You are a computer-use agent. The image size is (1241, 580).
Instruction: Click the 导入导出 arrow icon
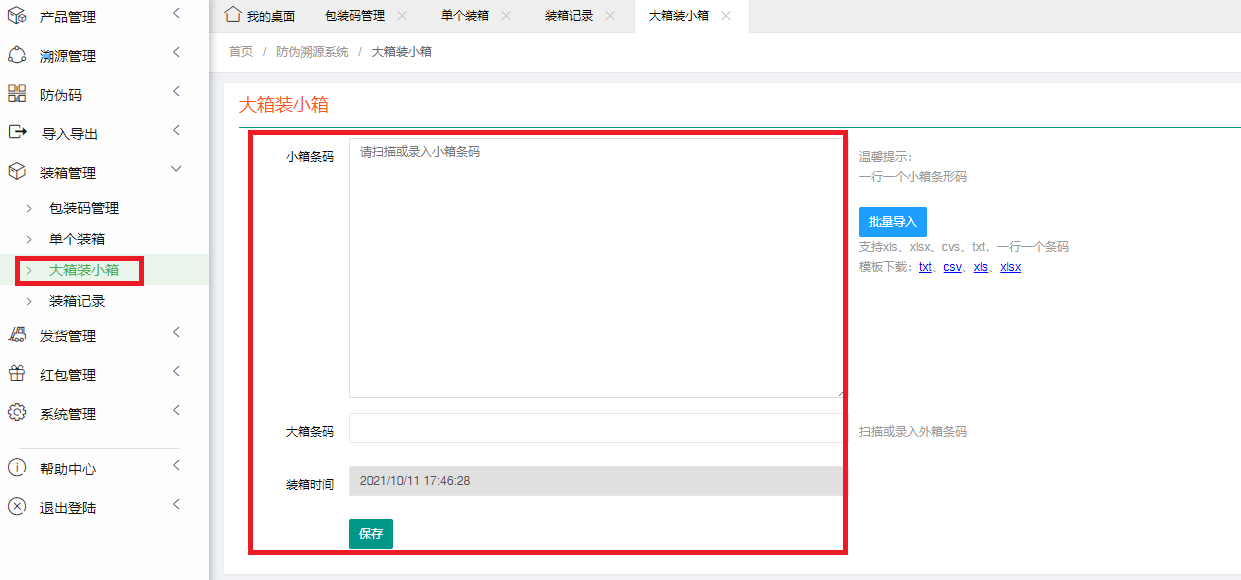coord(17,132)
